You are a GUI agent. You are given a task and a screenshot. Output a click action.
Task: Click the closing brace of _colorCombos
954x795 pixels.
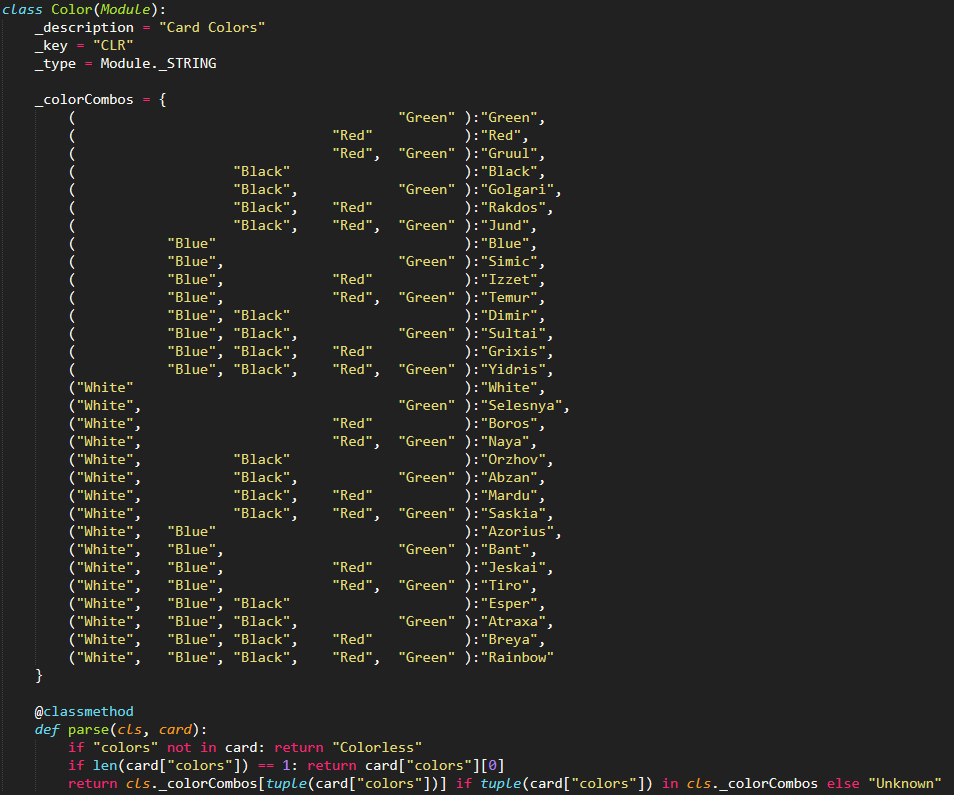pos(39,676)
